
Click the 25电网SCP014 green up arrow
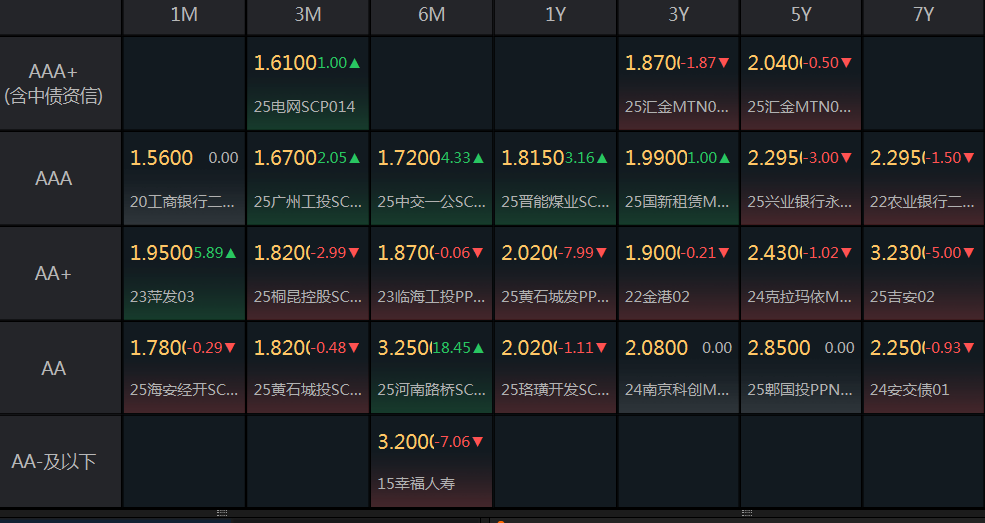tap(355, 63)
